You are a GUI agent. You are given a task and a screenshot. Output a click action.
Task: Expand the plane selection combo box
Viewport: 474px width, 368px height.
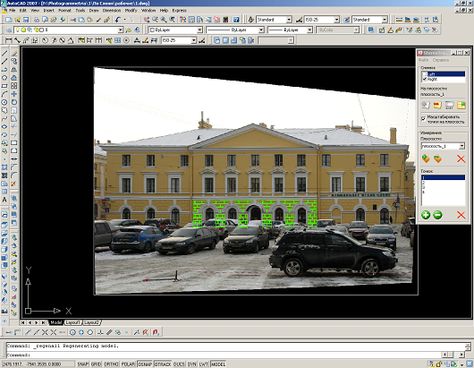[443, 146]
